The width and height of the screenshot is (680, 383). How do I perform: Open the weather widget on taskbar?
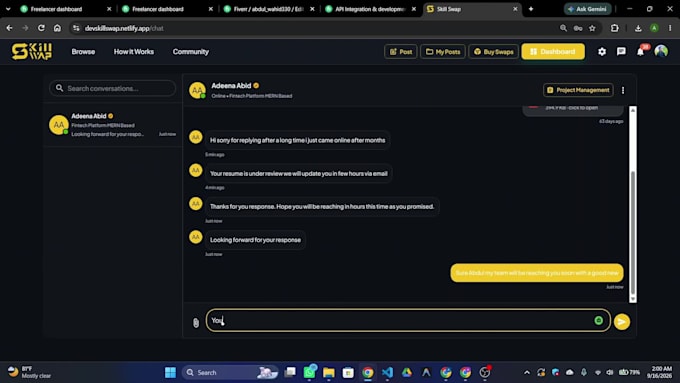(x=30, y=372)
